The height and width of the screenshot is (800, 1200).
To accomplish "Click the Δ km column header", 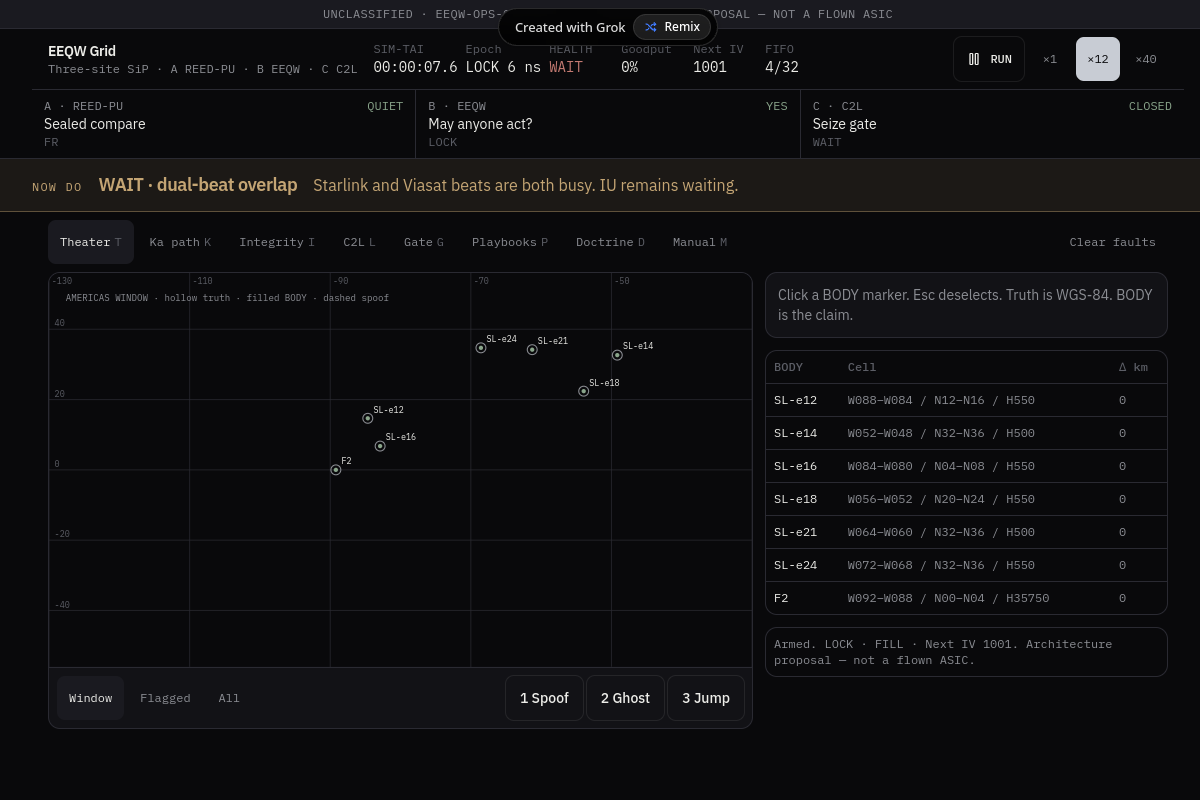I will click(x=1133, y=367).
